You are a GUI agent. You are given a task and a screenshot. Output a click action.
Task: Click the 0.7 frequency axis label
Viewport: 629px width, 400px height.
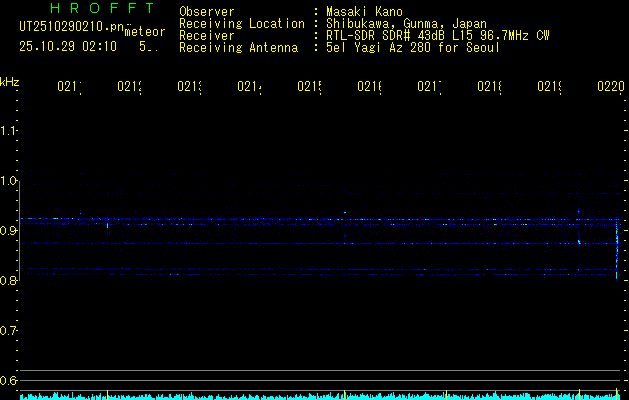tap(10, 330)
